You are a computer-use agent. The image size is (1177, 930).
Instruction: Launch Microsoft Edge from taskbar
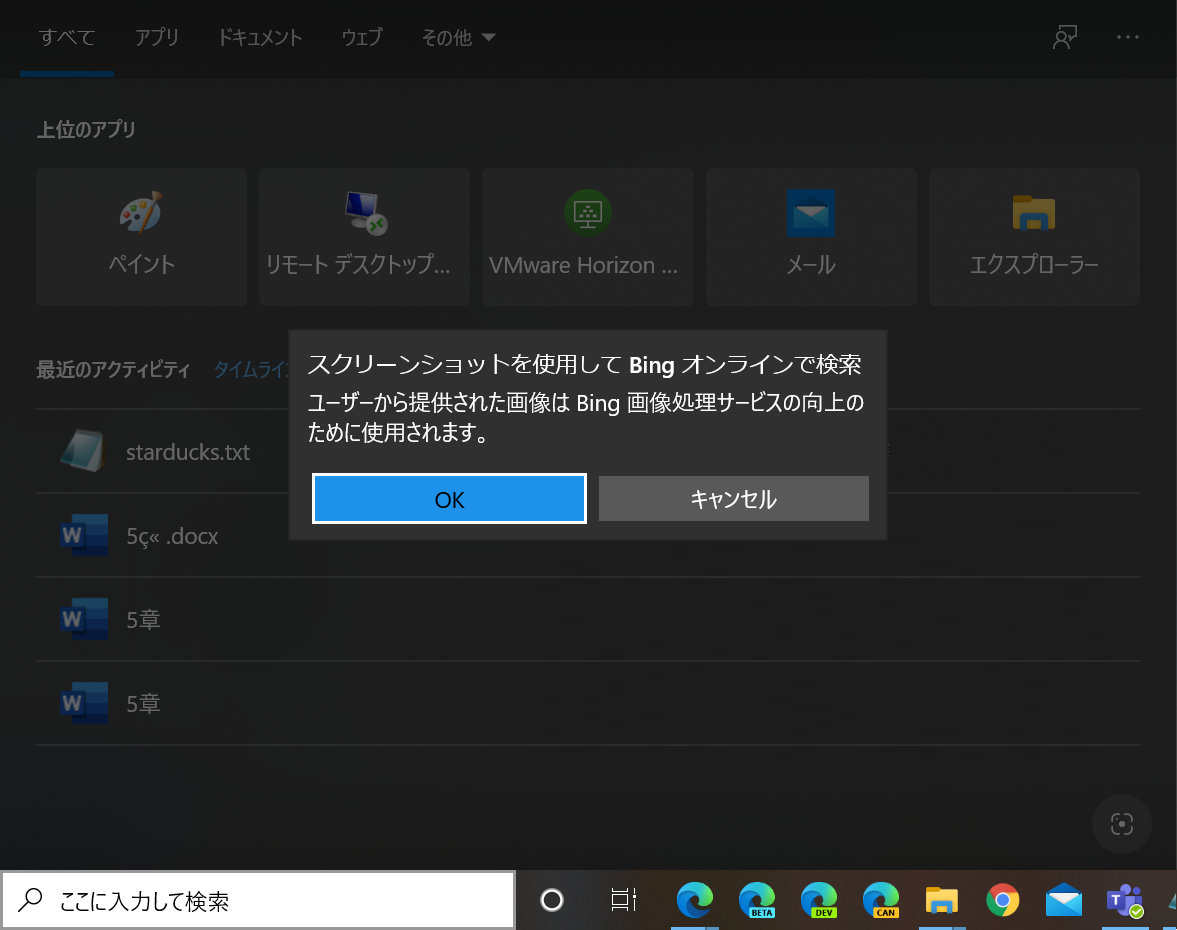pyautogui.click(x=694, y=899)
